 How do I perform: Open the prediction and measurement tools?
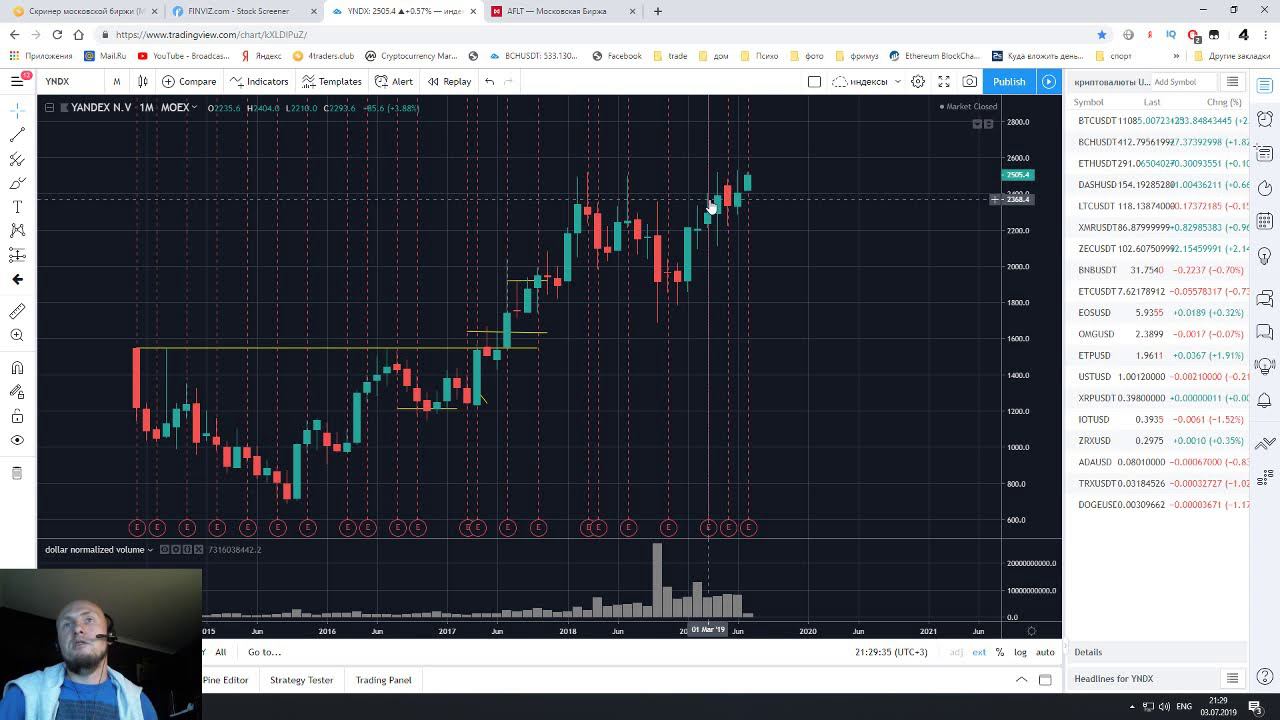[17, 255]
